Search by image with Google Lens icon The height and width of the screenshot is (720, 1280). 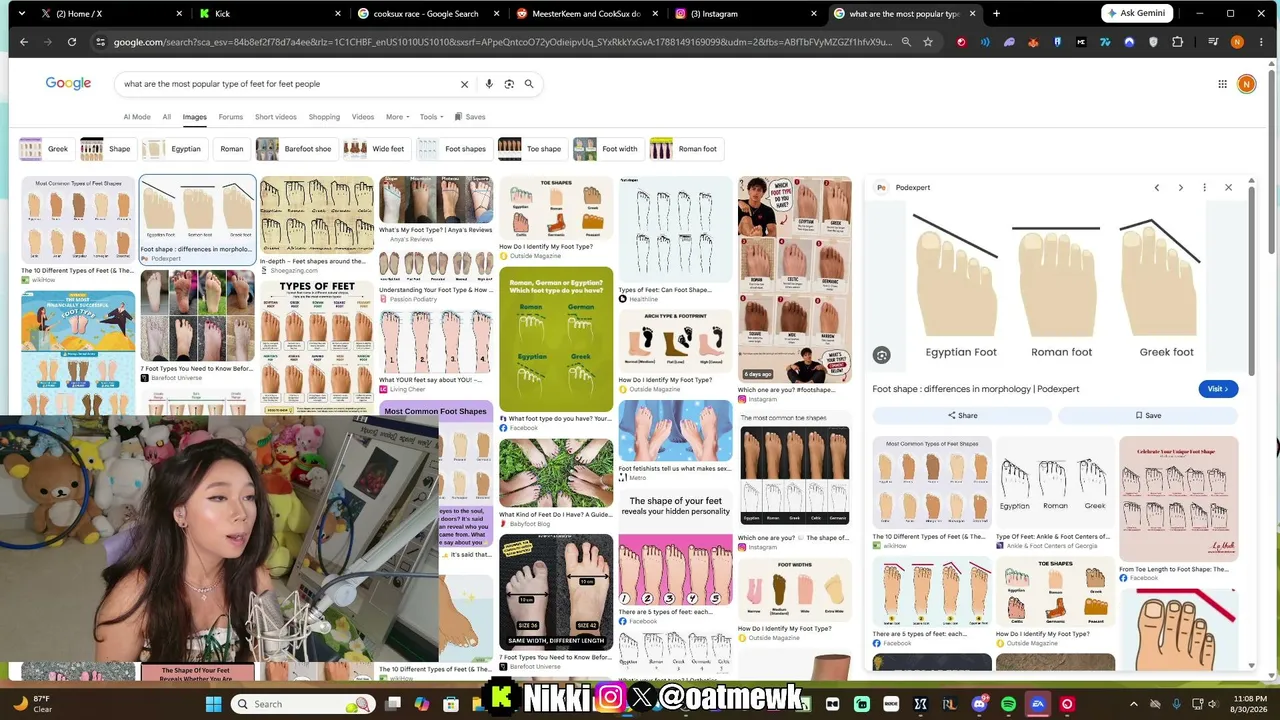coord(509,84)
